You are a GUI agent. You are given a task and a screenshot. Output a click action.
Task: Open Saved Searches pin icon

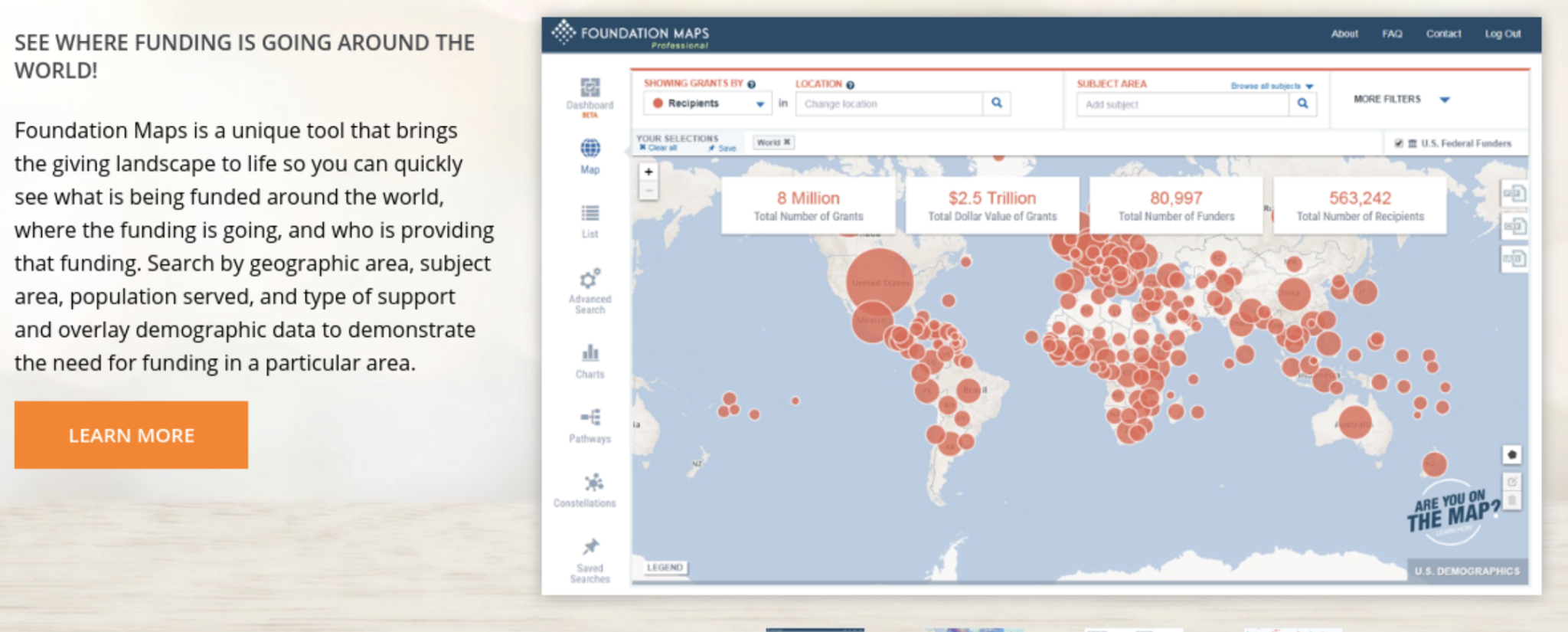click(x=590, y=547)
